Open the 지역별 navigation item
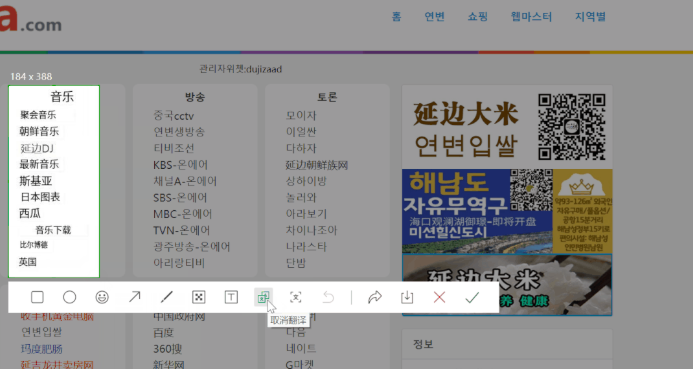Viewport: 693px width, 369px height. pos(590,17)
